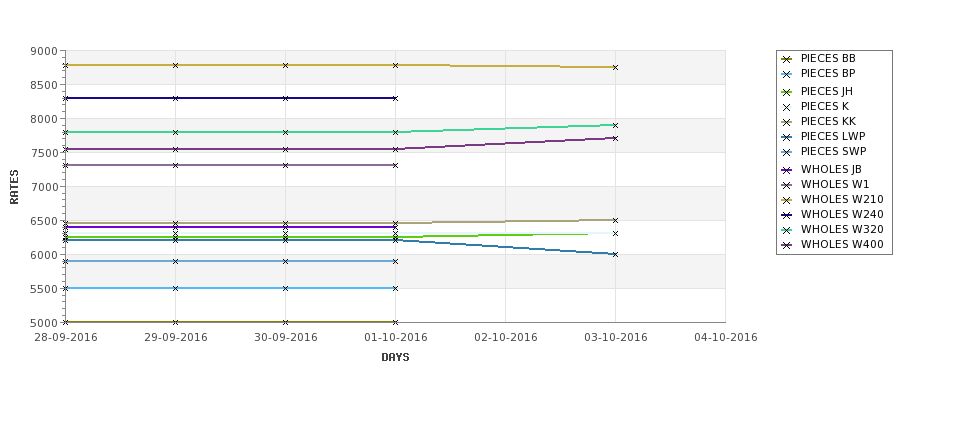Screen dimensions: 975x429
Task: Click WHOLES W240 data point on 01-10-2016
Action: (395, 98)
